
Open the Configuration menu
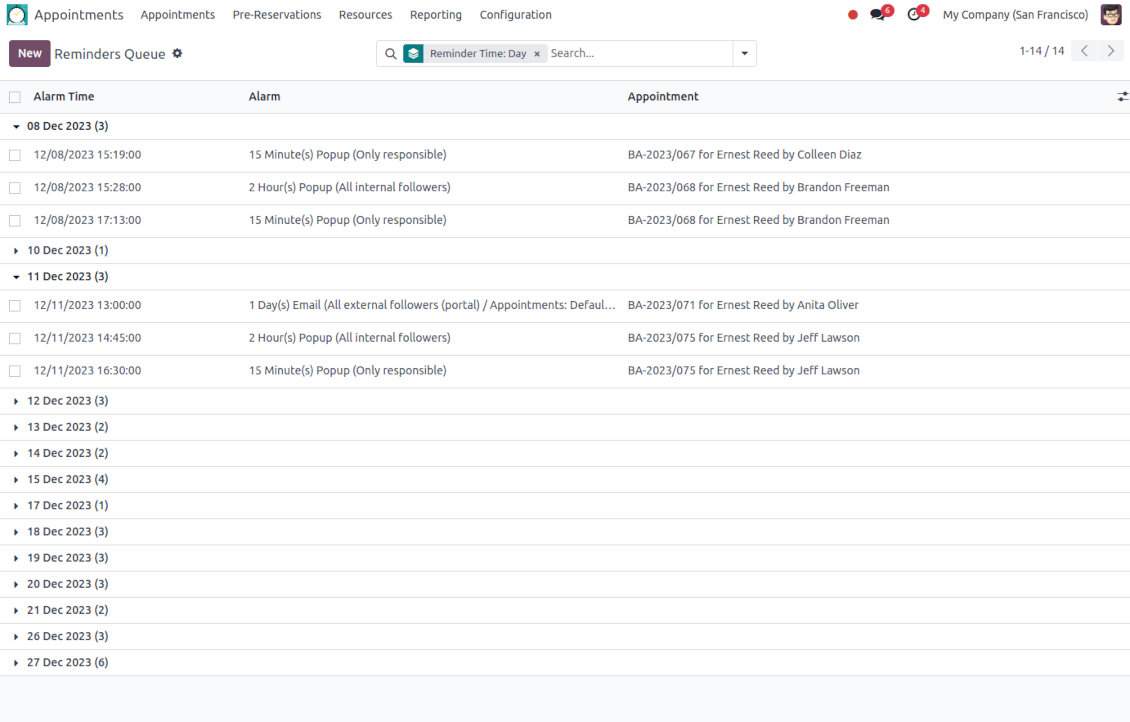coord(515,15)
